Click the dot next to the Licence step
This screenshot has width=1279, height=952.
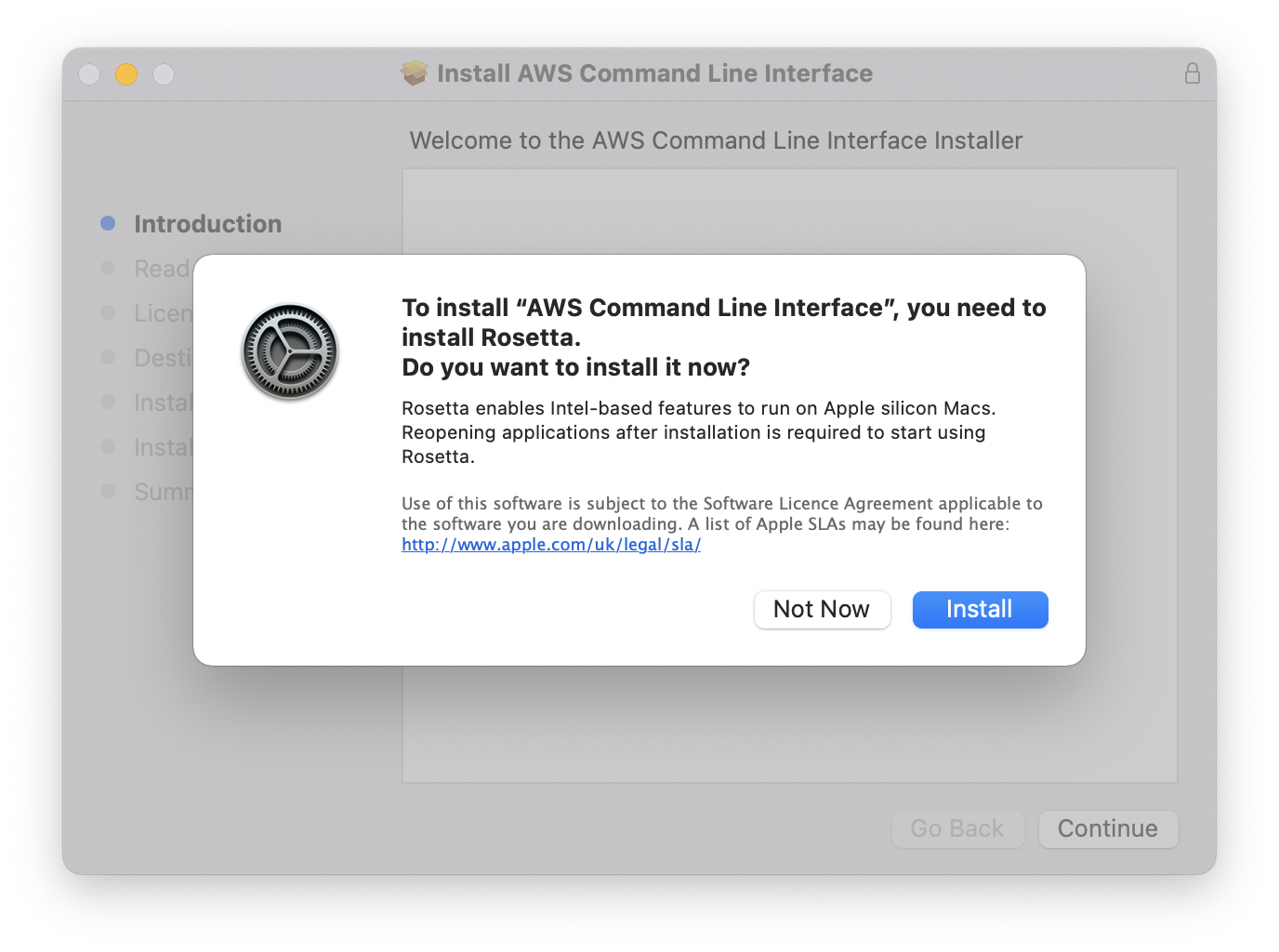click(x=107, y=312)
